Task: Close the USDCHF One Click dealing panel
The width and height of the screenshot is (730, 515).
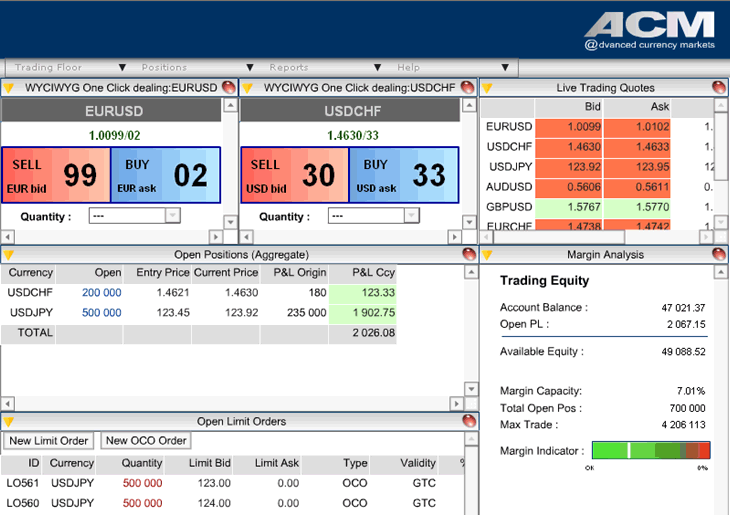Action: point(467,87)
